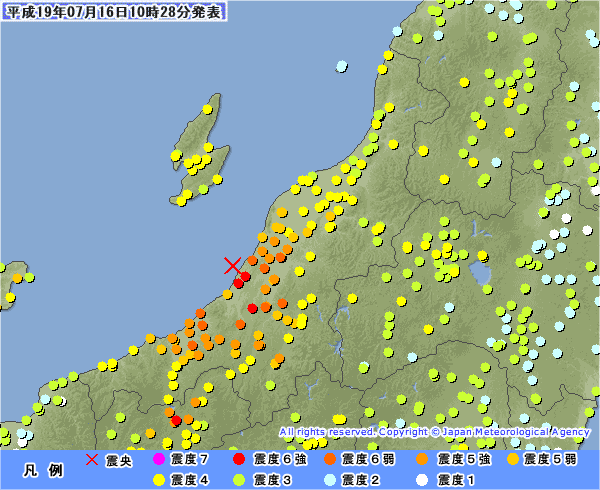The image size is (600, 490).
Task: Click the isolated red dot near the bottom of the map
Action: (x=176, y=421)
